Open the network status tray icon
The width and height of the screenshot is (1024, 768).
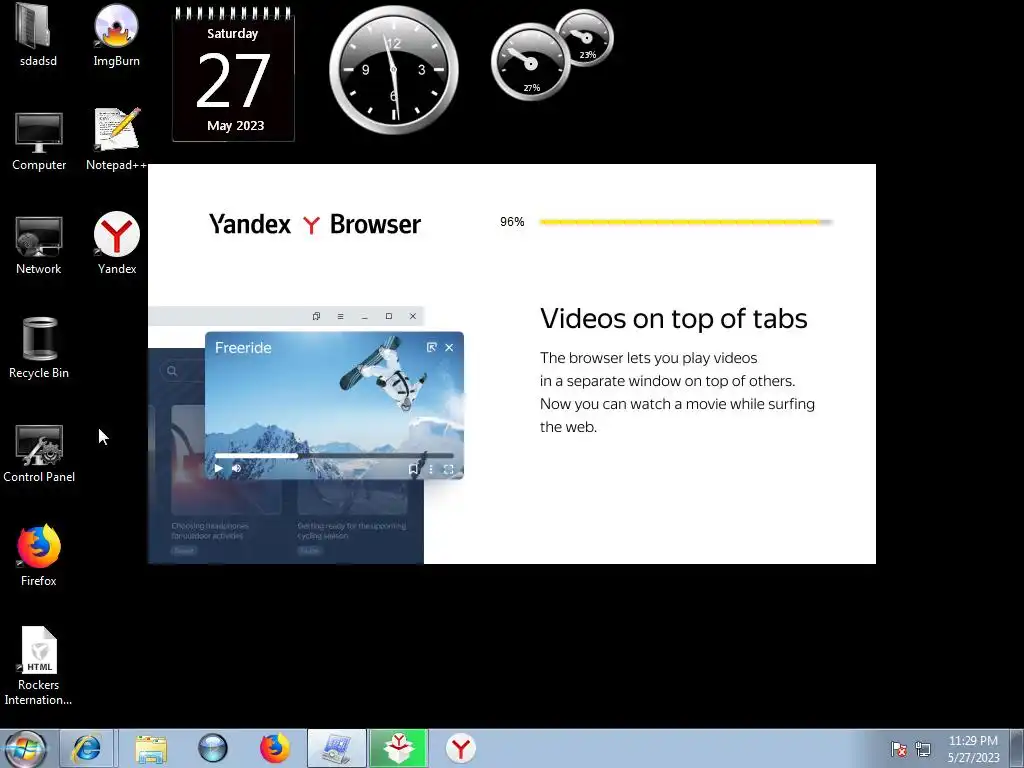pos(923,749)
